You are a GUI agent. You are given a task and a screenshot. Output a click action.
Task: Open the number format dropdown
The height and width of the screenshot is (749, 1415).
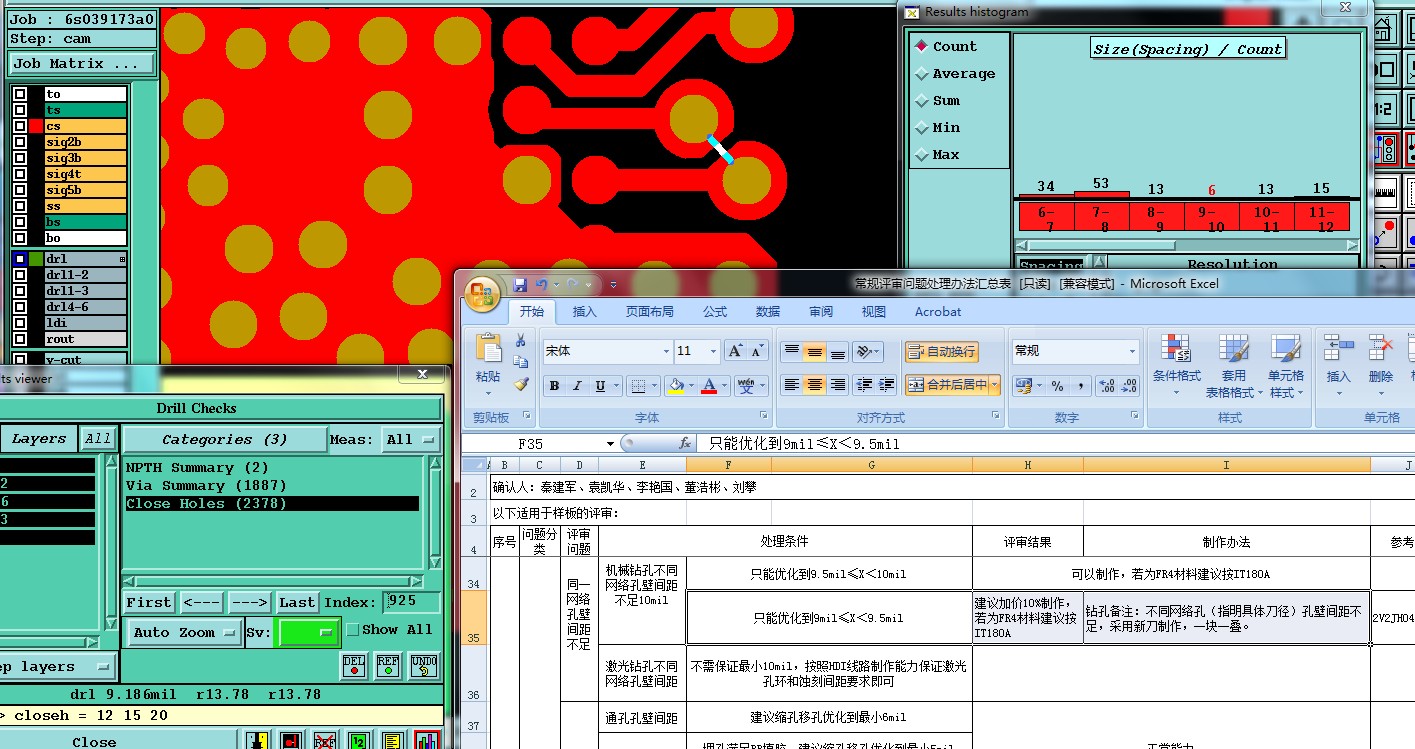(x=1132, y=351)
